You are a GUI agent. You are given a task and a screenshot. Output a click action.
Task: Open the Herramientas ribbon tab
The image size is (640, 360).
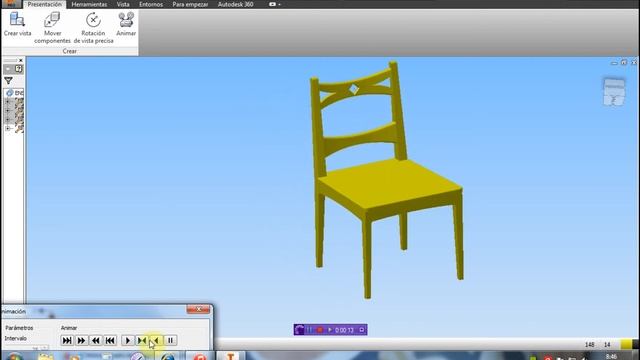pos(89,4)
